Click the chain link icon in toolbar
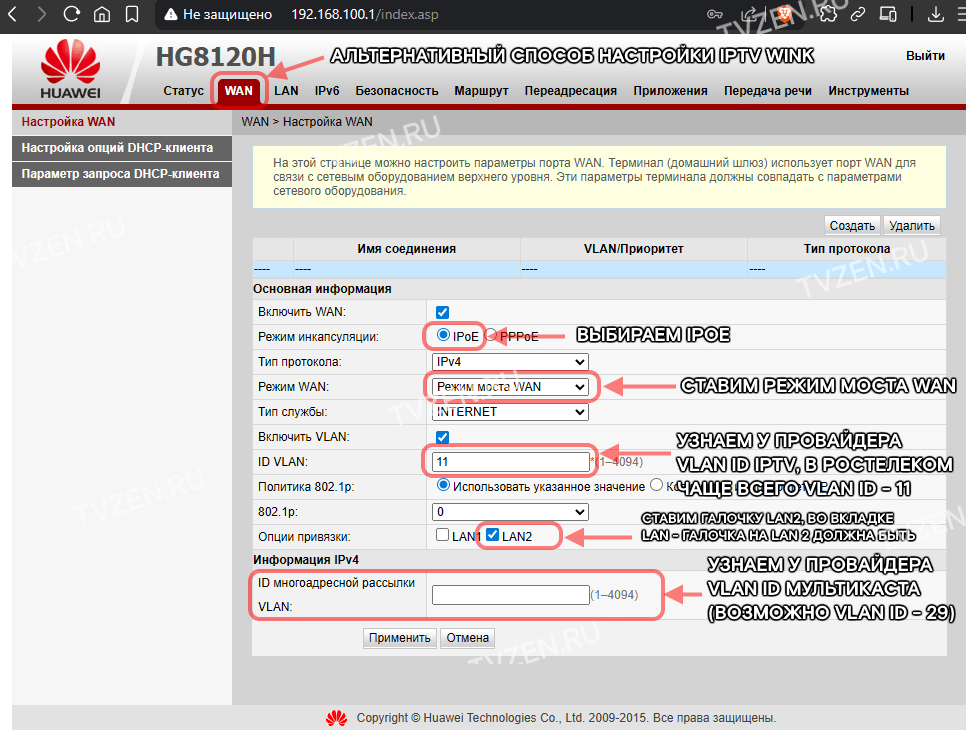The image size is (966, 735). coord(858,14)
